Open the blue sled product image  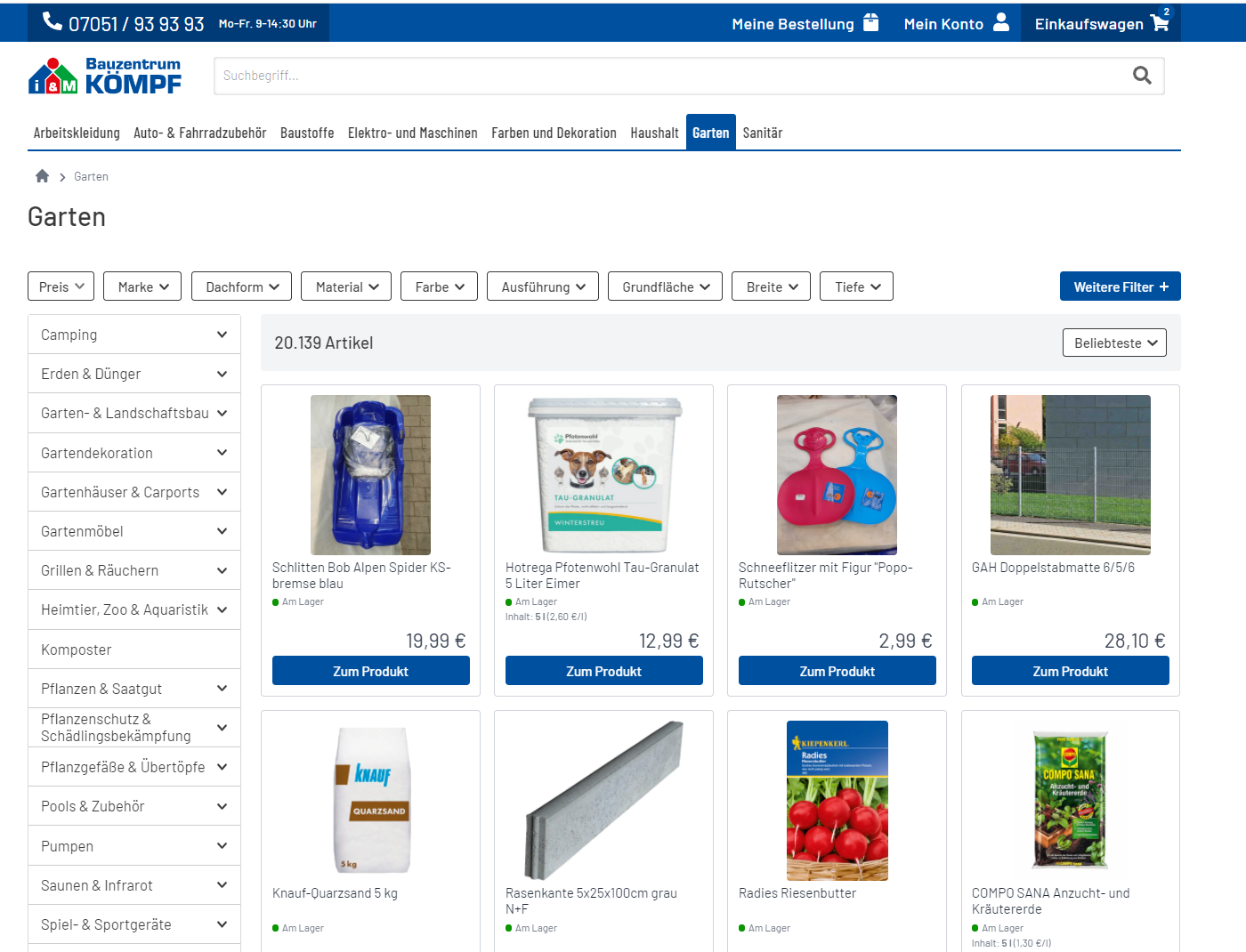[370, 475]
